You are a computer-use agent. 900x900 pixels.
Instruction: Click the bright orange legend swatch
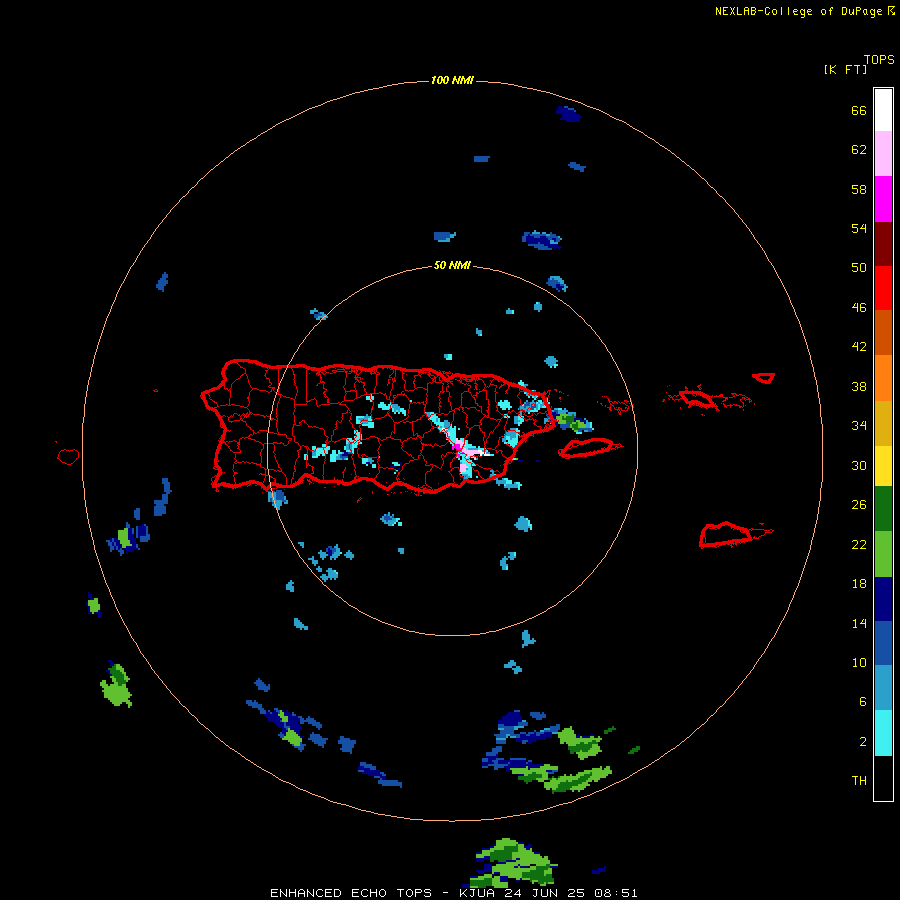(x=883, y=378)
